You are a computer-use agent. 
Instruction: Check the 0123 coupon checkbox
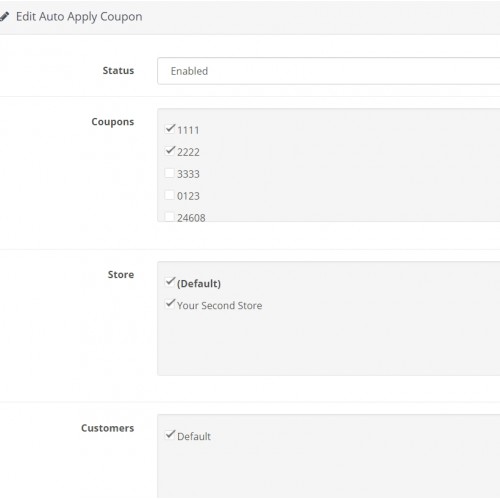[x=170, y=195]
